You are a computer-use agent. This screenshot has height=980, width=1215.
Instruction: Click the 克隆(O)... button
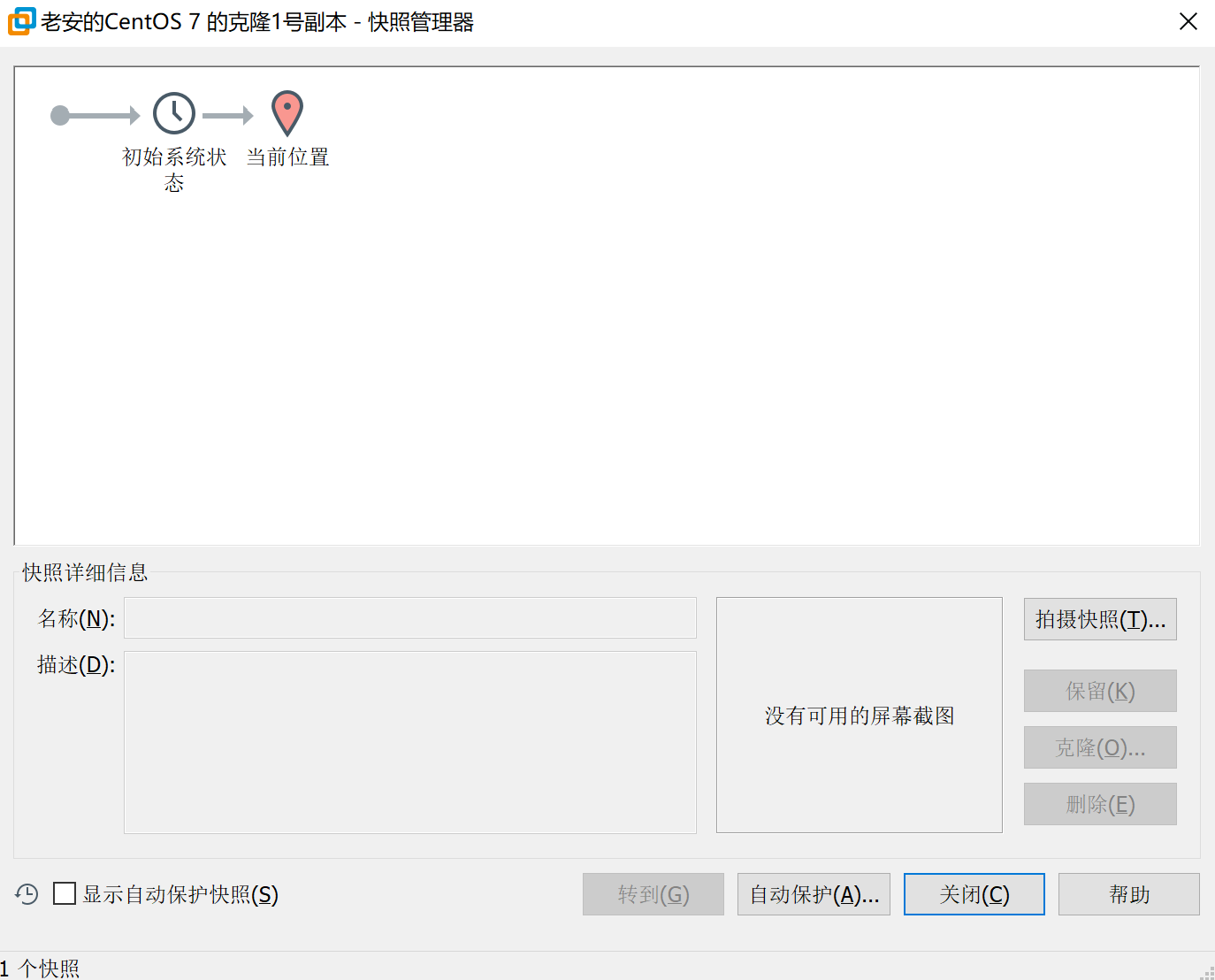click(x=1100, y=747)
